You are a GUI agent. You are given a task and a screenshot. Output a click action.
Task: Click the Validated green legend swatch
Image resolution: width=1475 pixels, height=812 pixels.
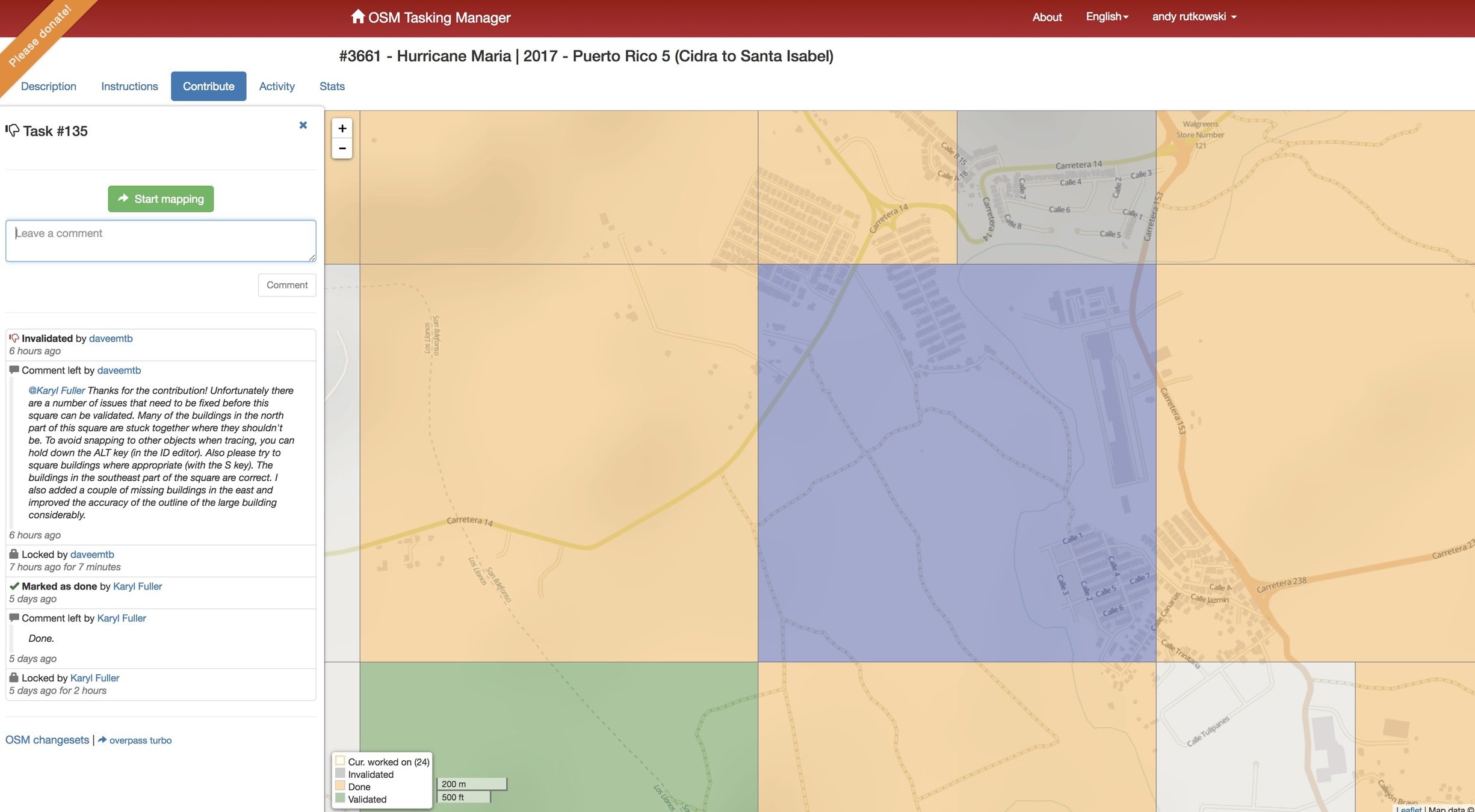tap(341, 799)
